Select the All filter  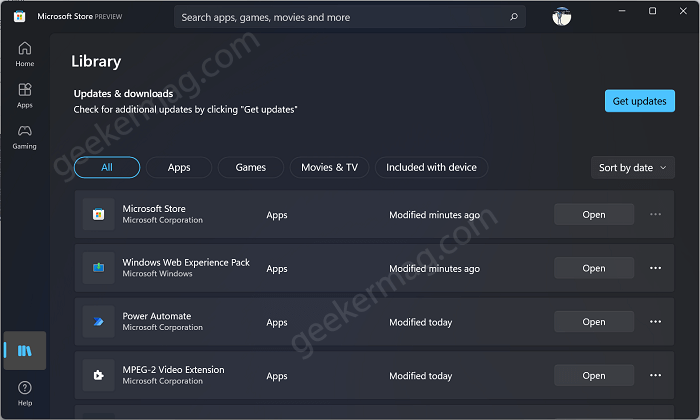pyautogui.click(x=107, y=167)
